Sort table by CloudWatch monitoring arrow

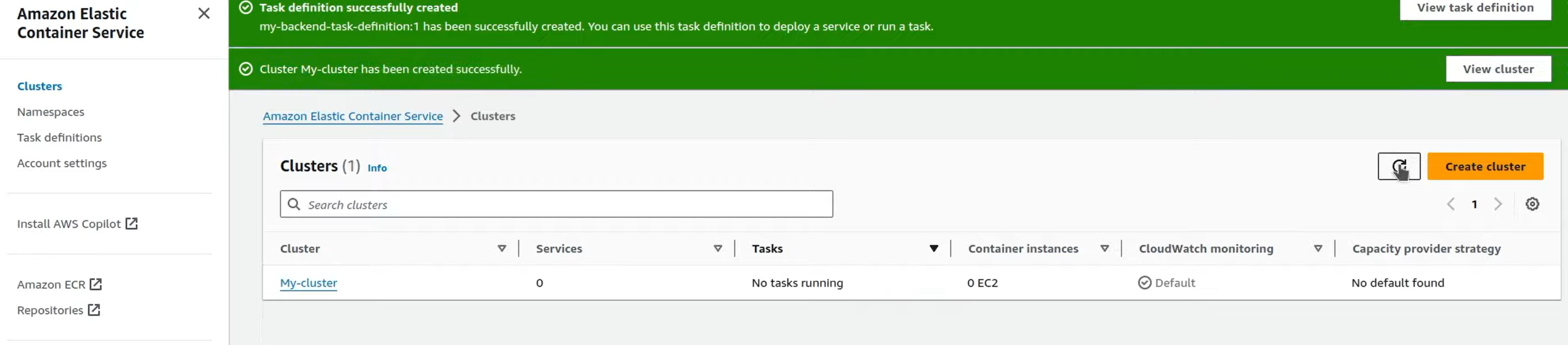(x=1318, y=249)
